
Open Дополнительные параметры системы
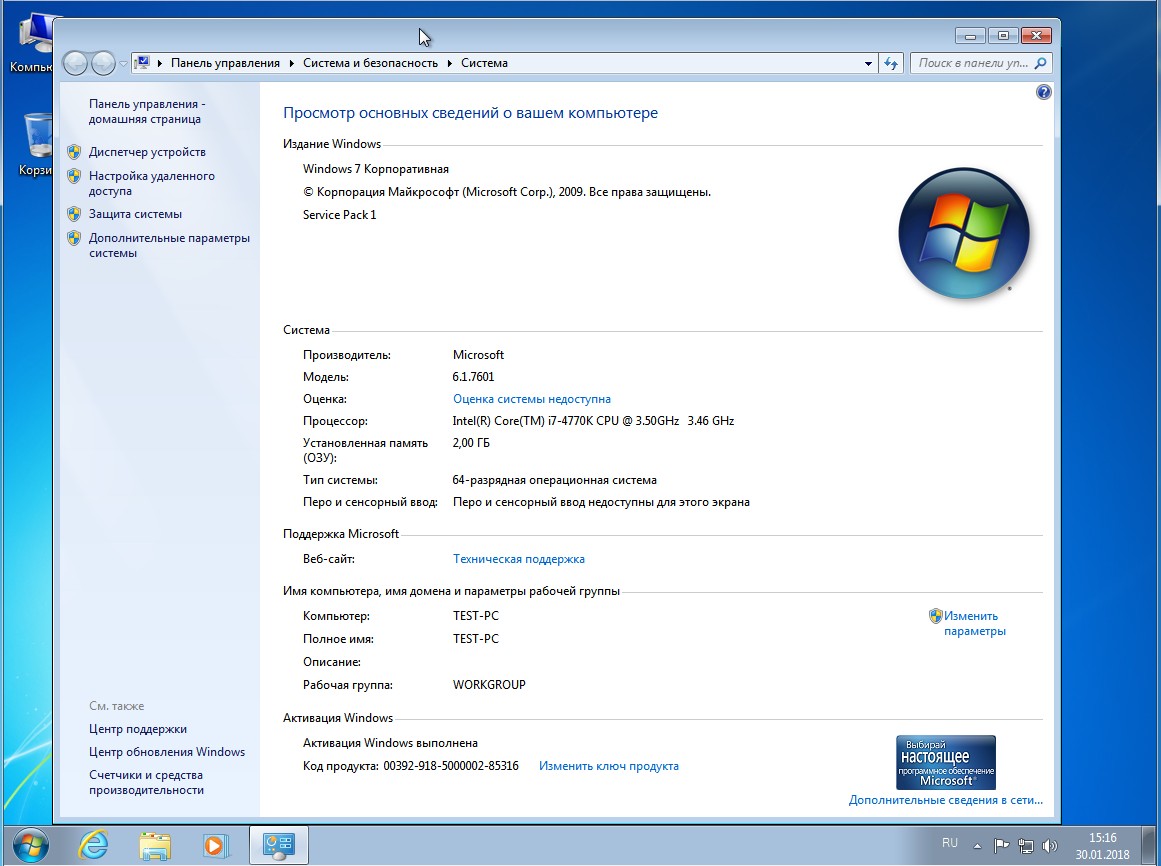coord(170,246)
